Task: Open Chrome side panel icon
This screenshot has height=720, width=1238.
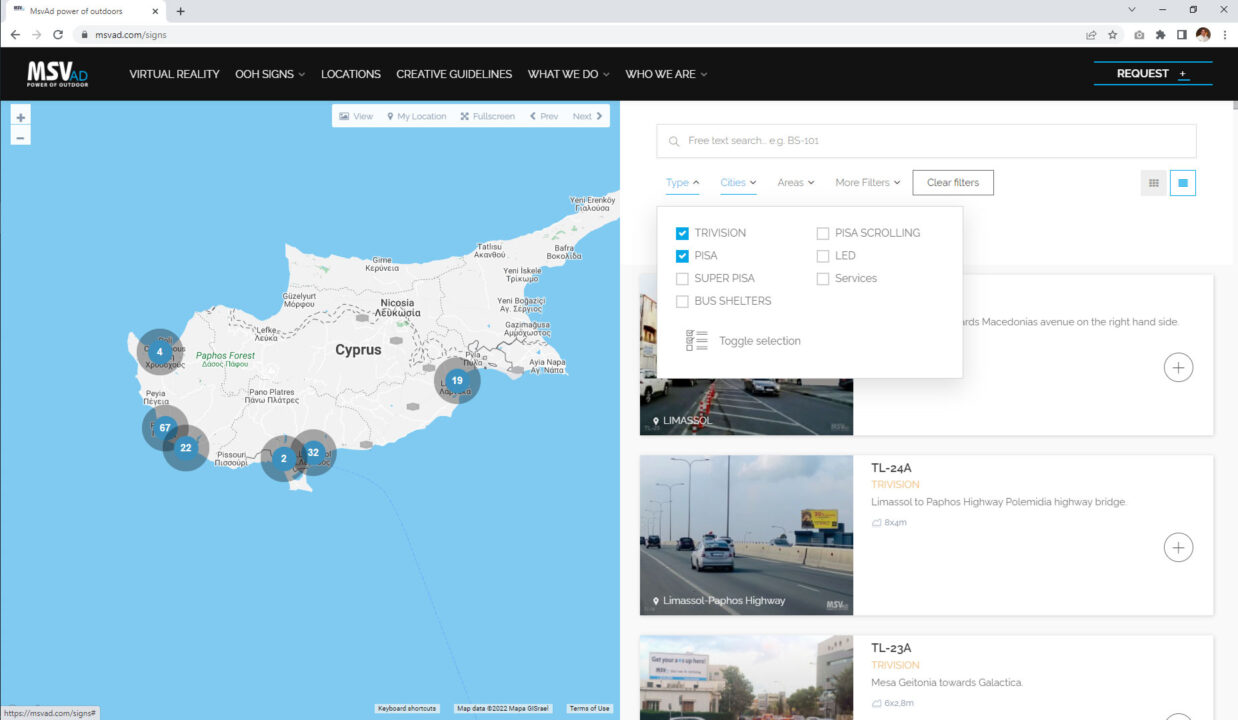Action: point(1181,34)
